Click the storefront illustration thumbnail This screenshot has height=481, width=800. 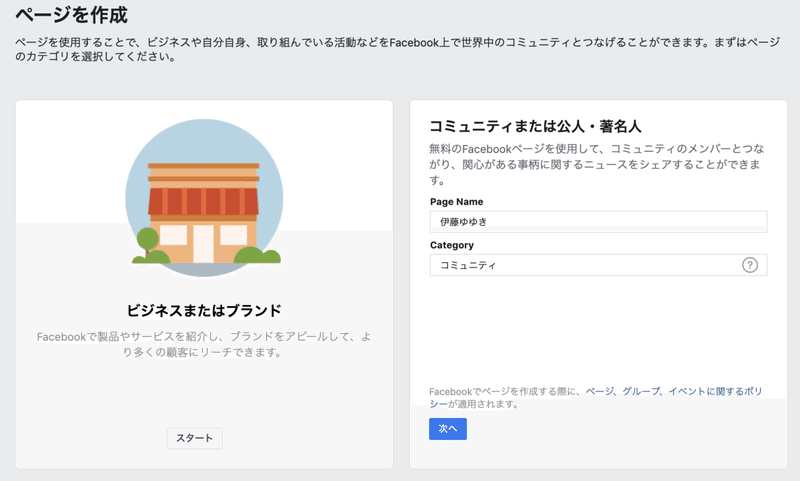click(x=204, y=198)
